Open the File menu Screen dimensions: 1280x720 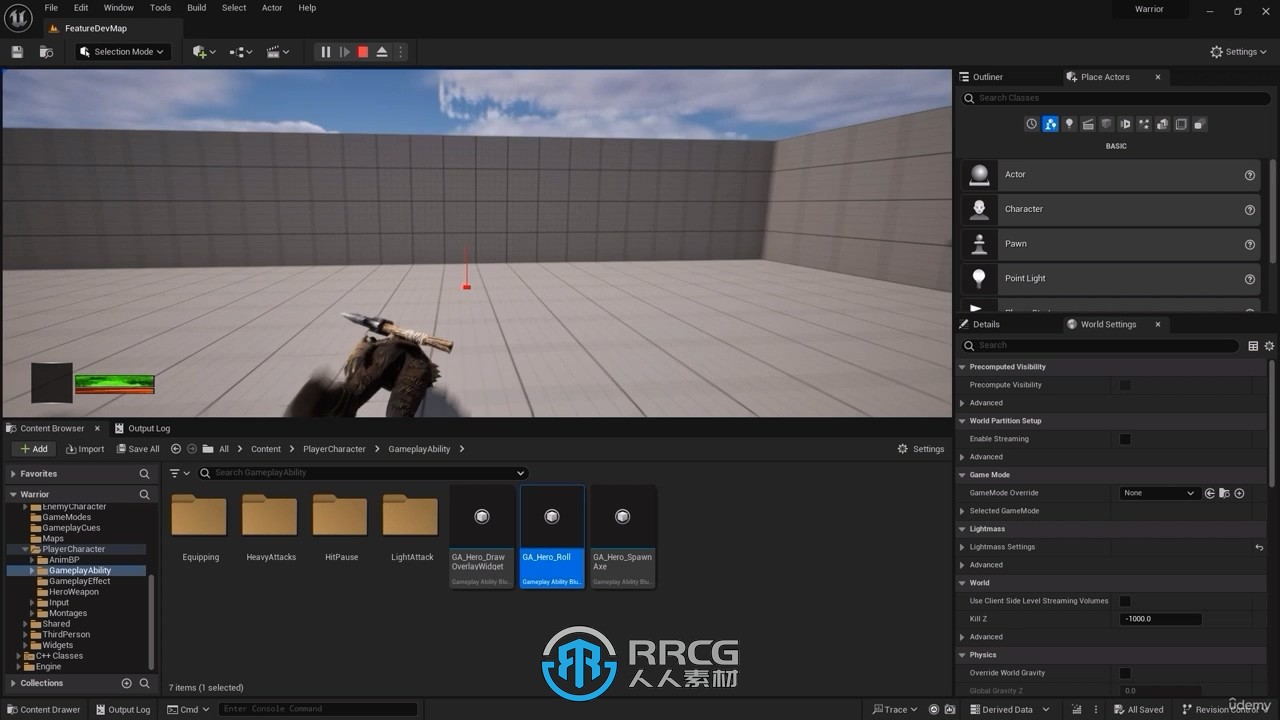point(51,8)
